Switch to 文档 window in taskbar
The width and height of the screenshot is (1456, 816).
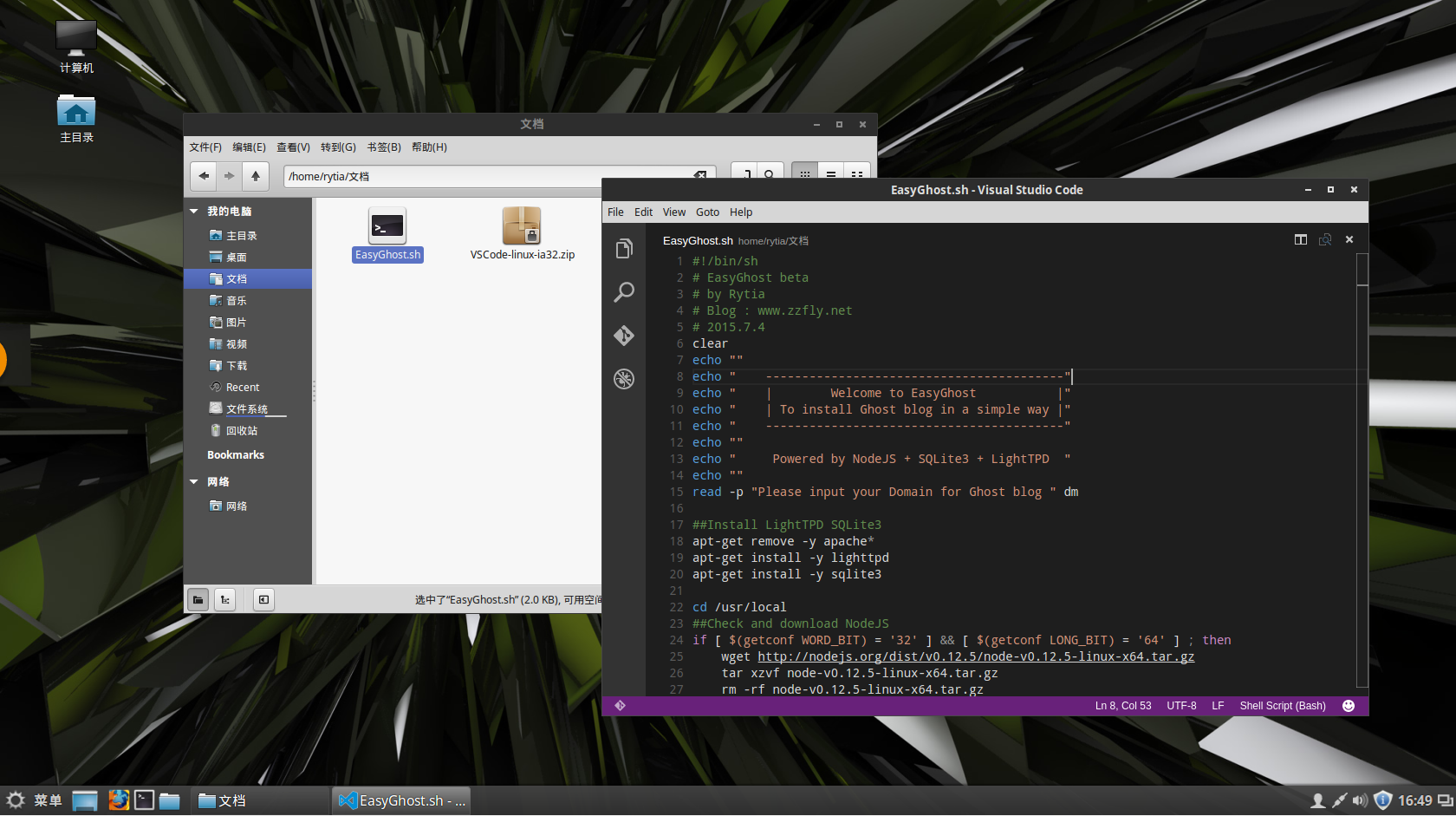pyautogui.click(x=260, y=800)
